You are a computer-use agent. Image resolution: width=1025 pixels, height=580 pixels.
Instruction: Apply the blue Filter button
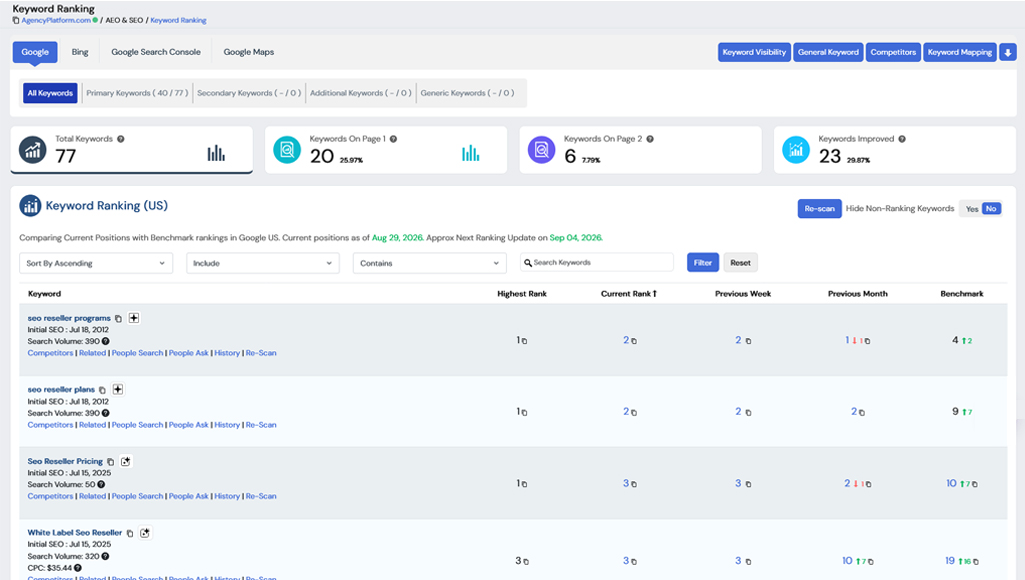click(703, 263)
